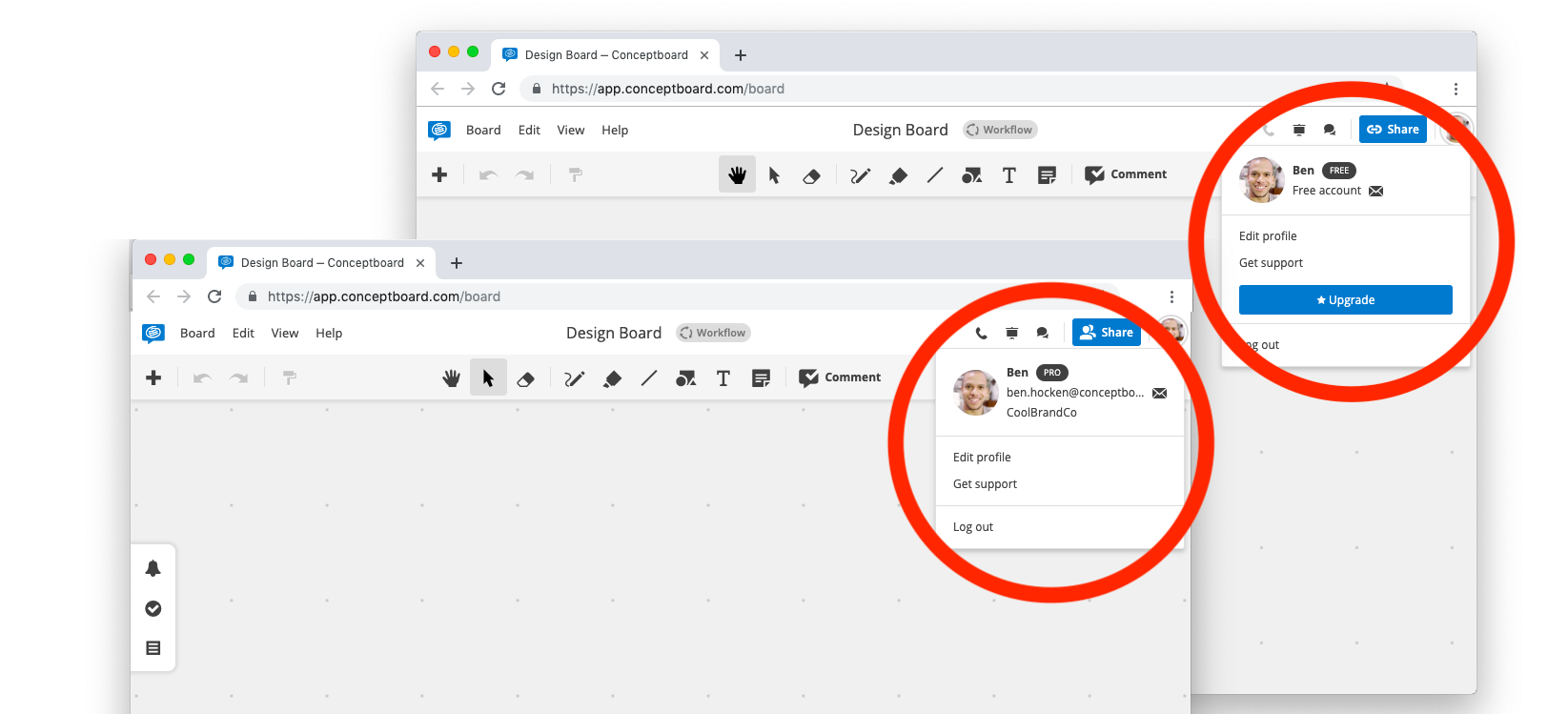Open notifications bell in left sidebar
The image size is (1568, 714).
[153, 568]
